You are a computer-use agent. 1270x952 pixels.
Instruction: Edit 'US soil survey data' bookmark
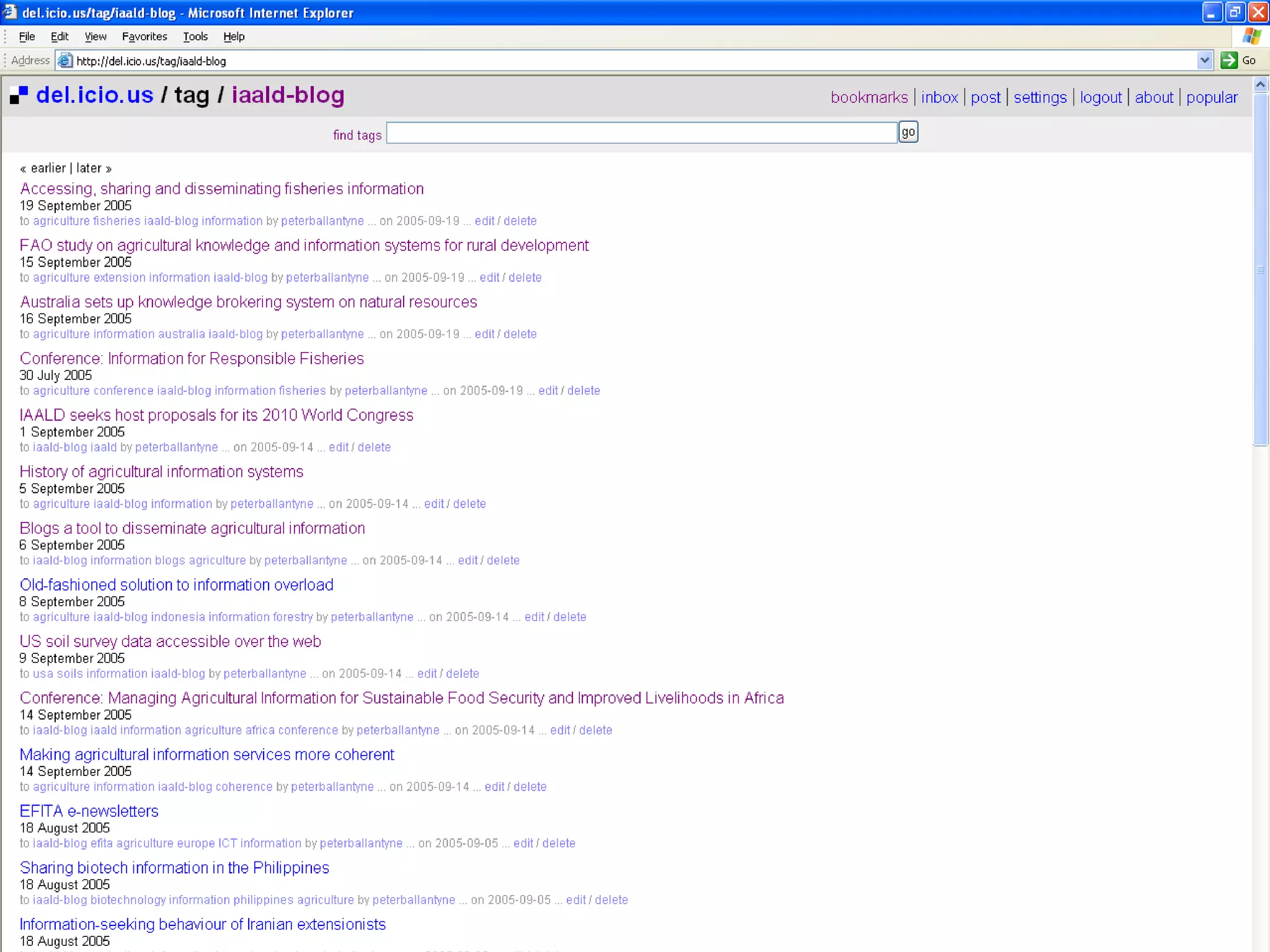tap(427, 673)
